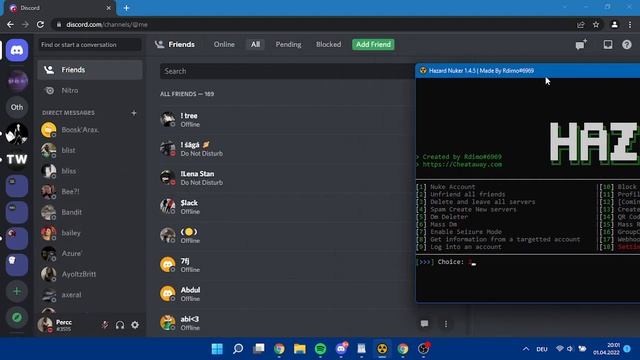Toggle microphone mute
Image resolution: width=640 pixels, height=360 pixels.
(105, 325)
